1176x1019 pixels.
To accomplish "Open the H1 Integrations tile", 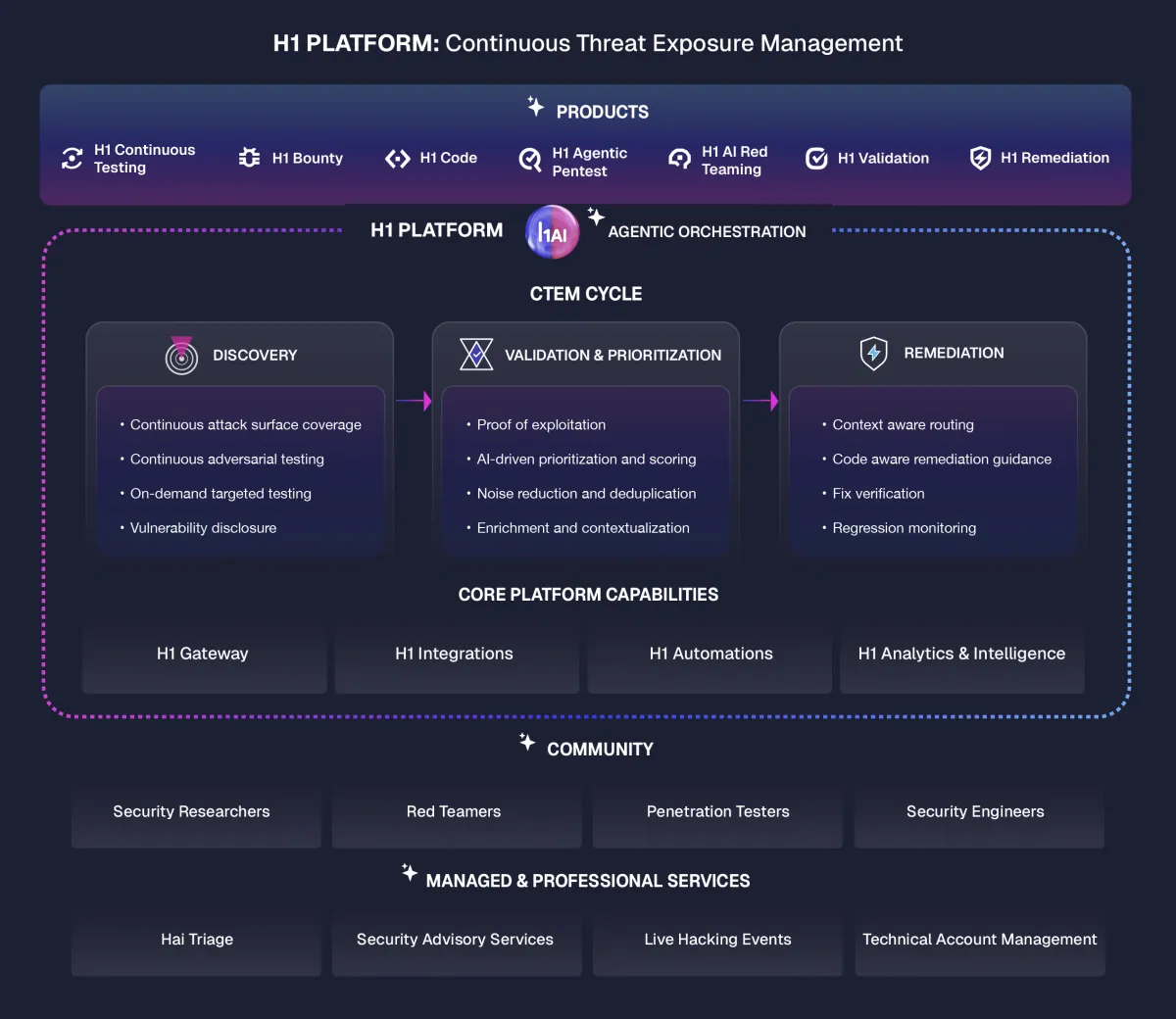I will coord(457,655).
